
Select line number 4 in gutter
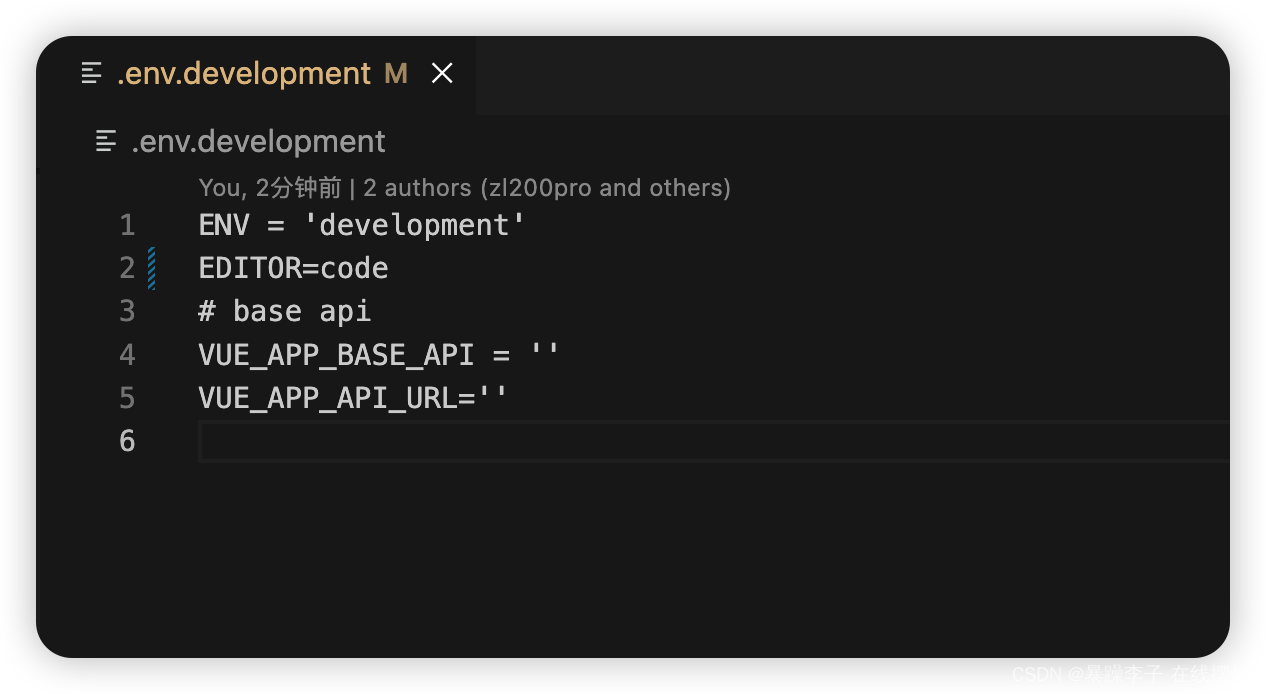127,355
